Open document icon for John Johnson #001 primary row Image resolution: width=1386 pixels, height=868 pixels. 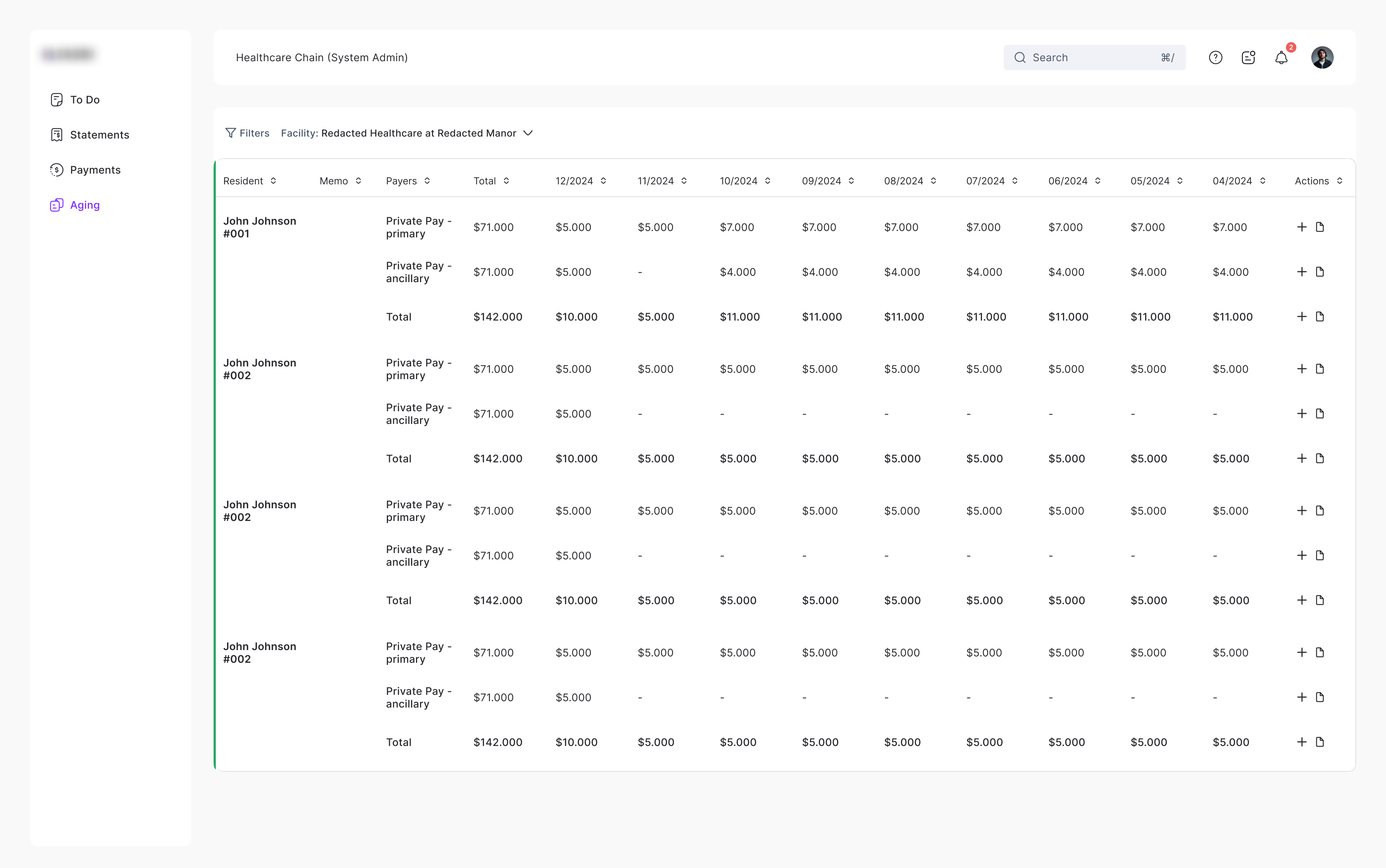click(x=1320, y=227)
